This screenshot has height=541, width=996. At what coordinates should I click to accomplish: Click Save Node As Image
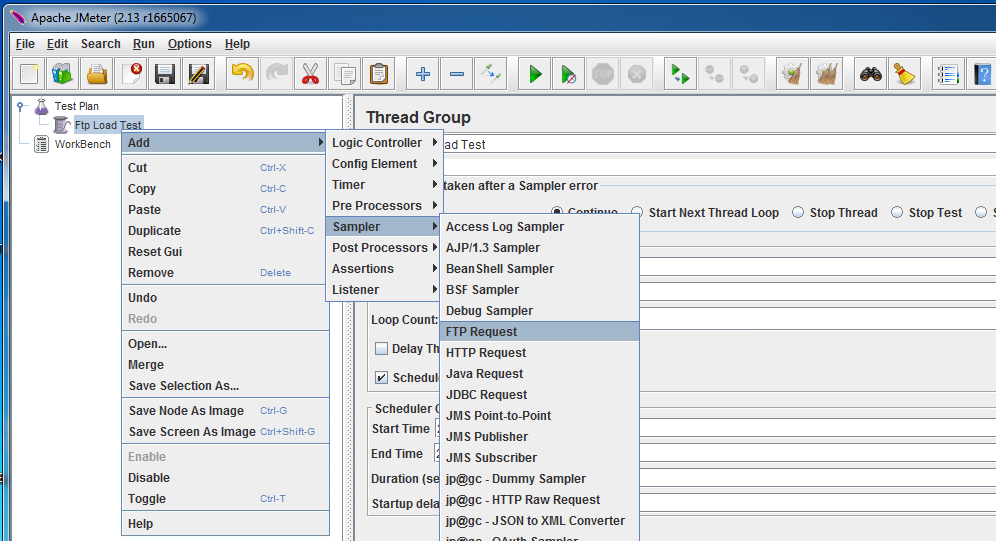[225, 410]
